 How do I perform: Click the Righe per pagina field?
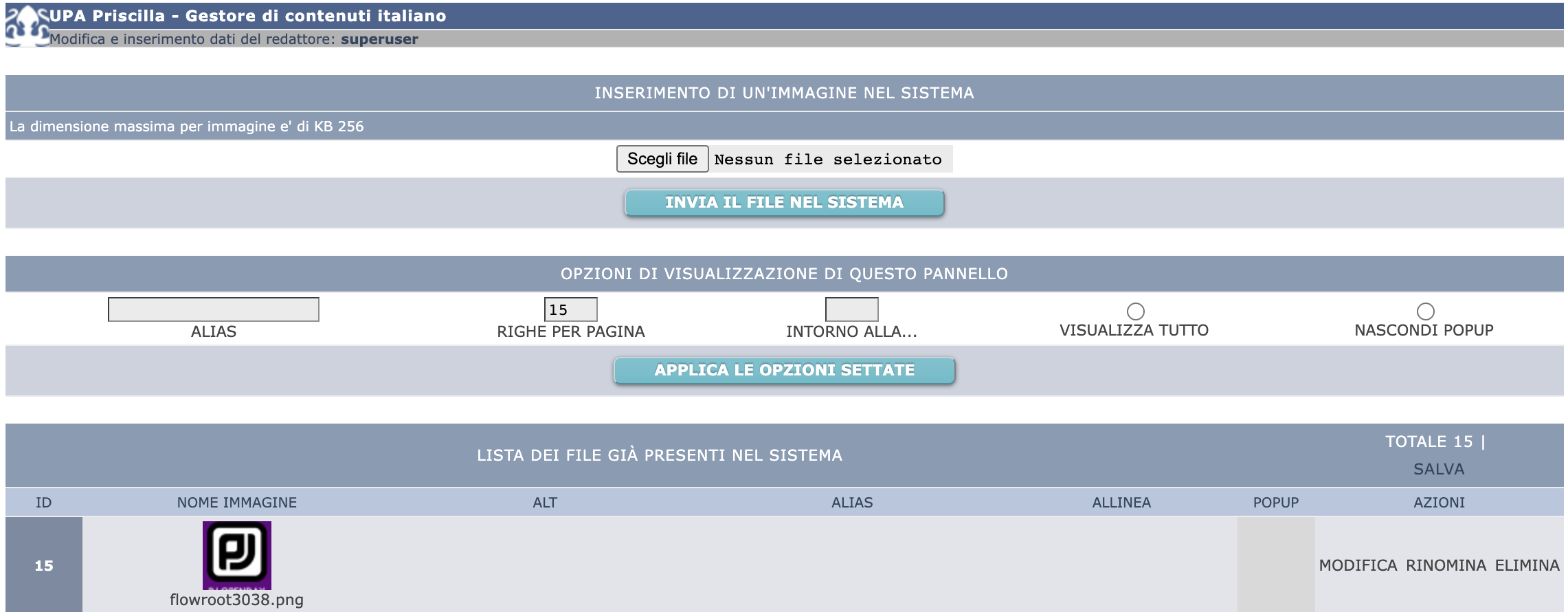click(x=570, y=309)
